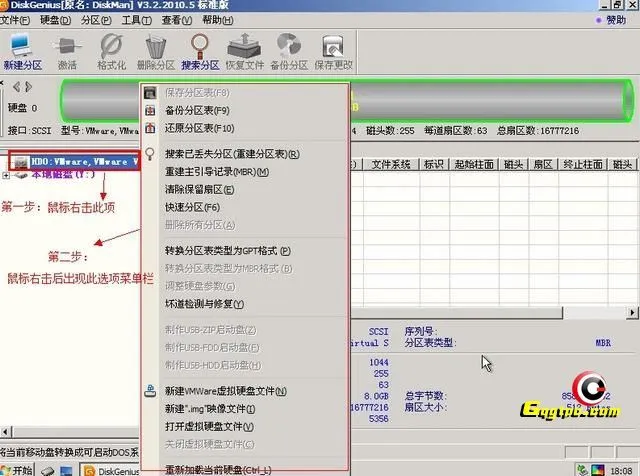Open the 帮助(H) menu
This screenshot has height=476, width=640.
(218, 20)
